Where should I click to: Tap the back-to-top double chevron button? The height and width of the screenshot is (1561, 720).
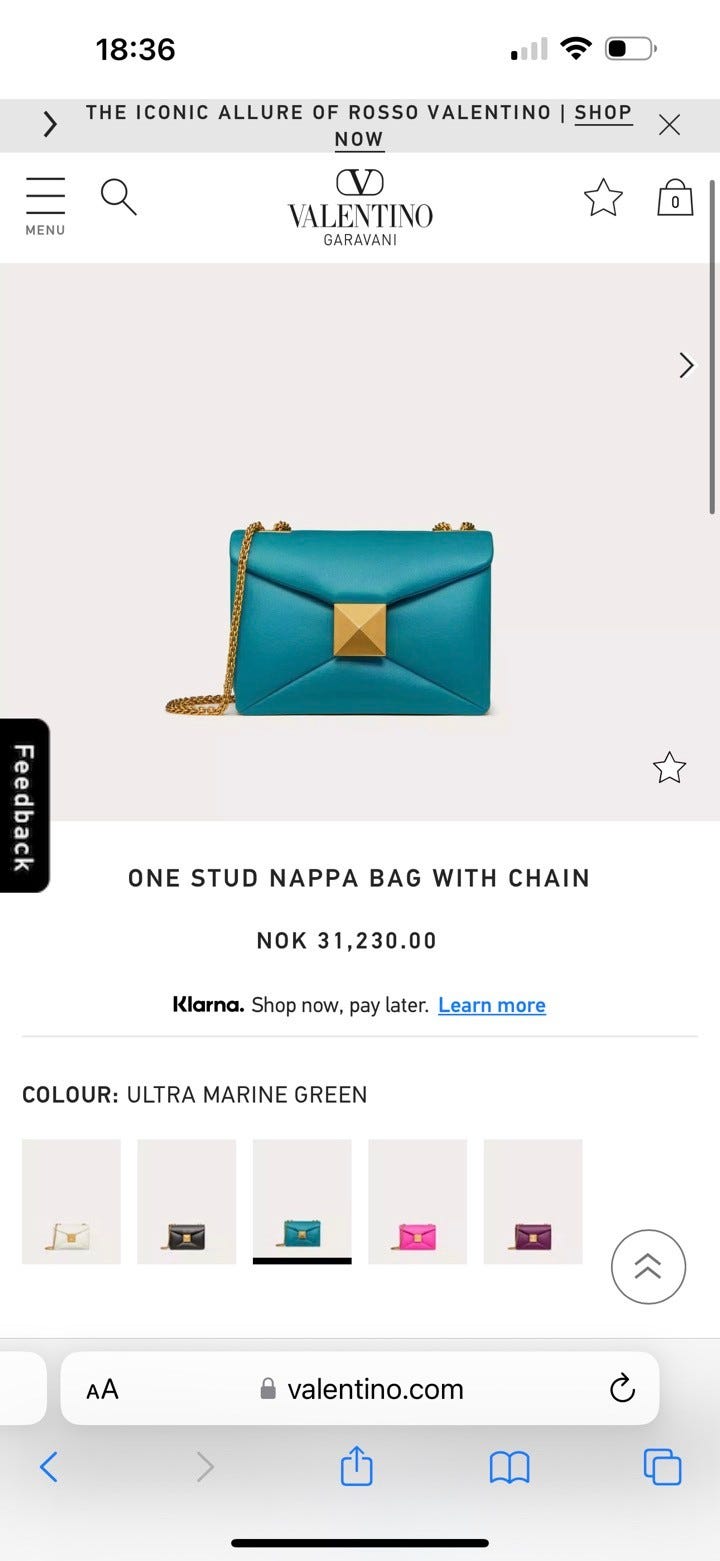point(648,1266)
